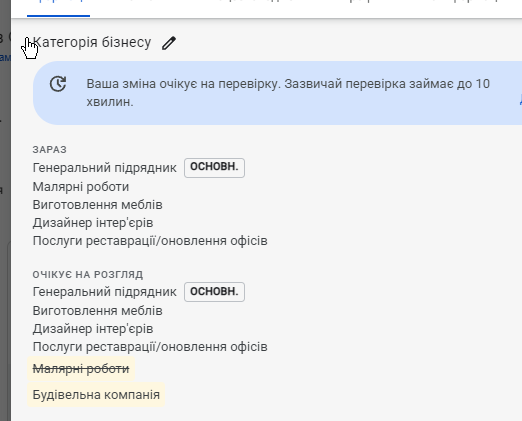Click the 'ЗАРАЗ' section label
The width and height of the screenshot is (522, 421).
click(x=50, y=150)
